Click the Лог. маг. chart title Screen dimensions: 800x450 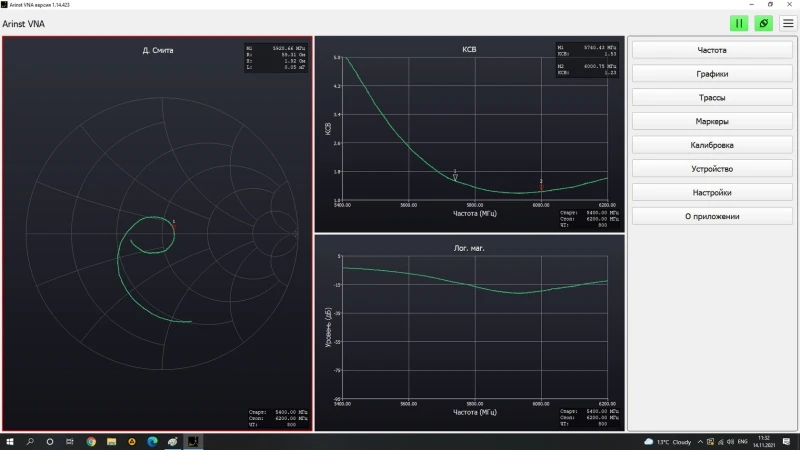[x=469, y=248]
